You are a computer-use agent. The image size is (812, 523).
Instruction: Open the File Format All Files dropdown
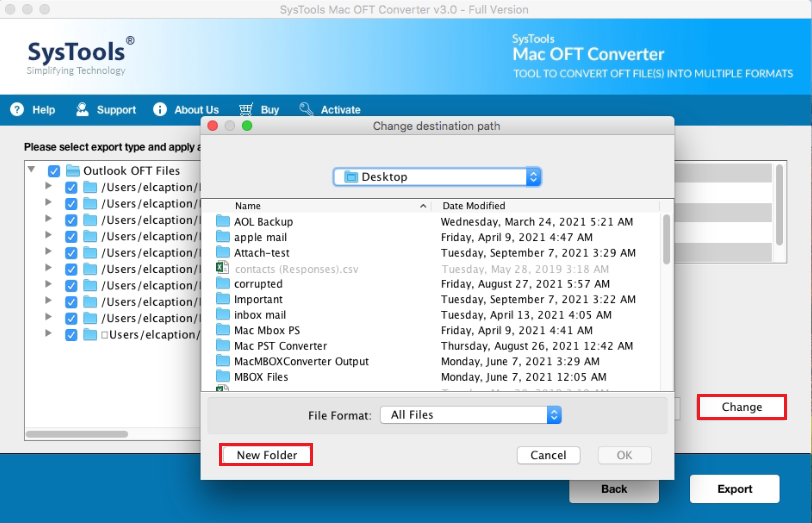pyautogui.click(x=471, y=415)
